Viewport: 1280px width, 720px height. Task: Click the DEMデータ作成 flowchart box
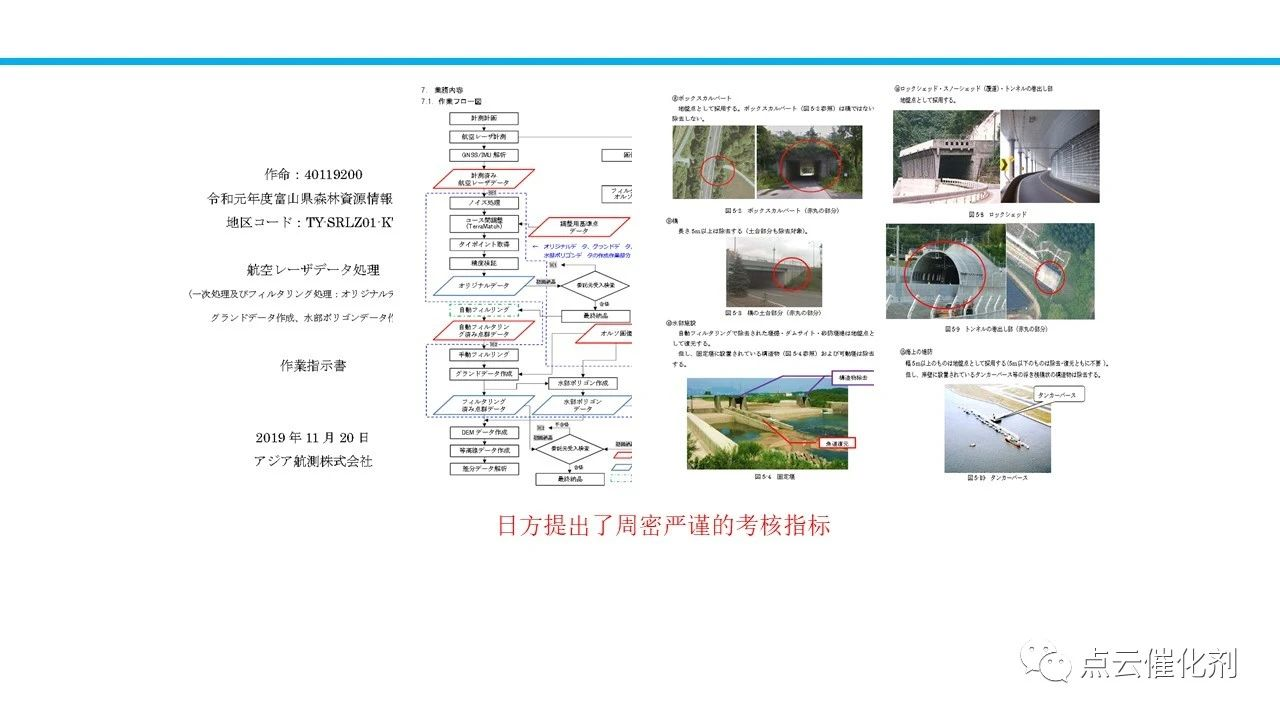click(484, 432)
